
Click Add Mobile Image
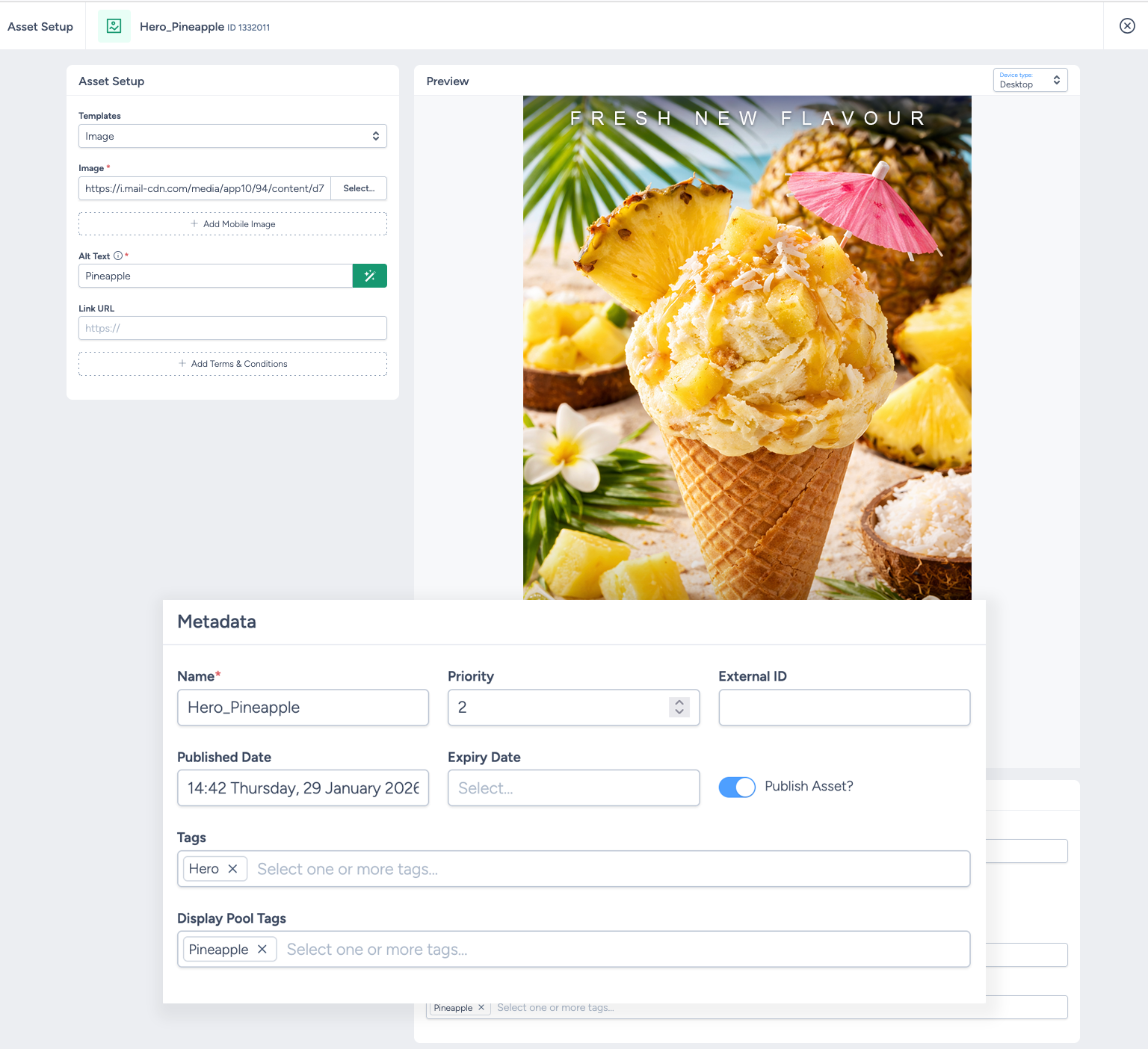[232, 223]
